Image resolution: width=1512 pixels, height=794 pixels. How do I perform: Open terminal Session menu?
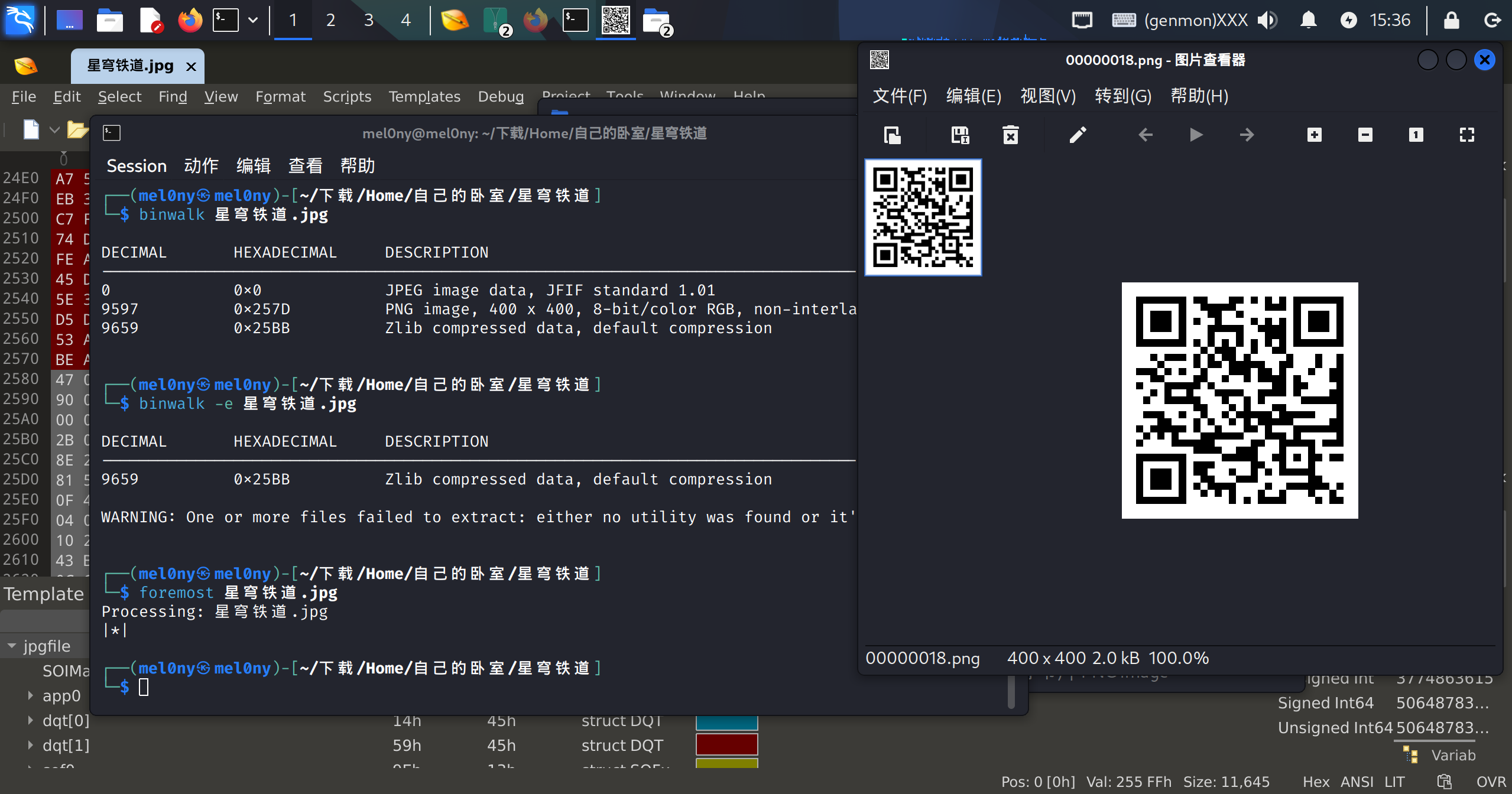137,166
